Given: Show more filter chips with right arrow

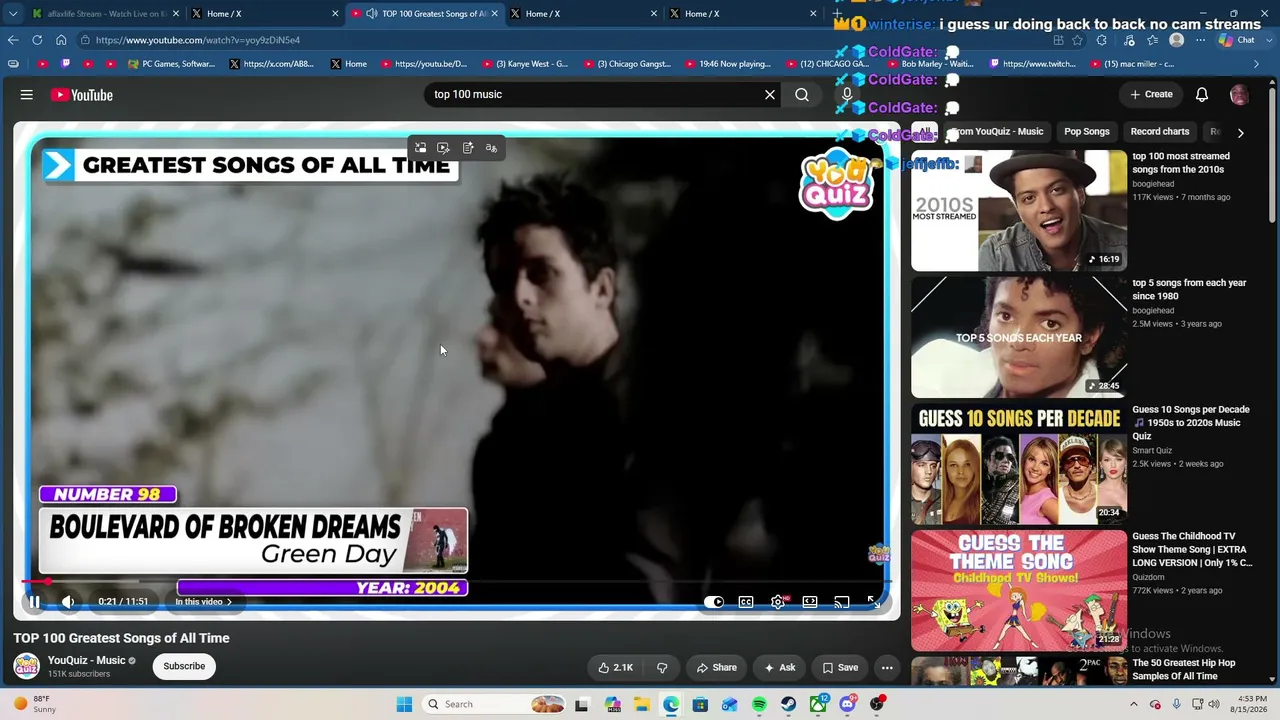Looking at the screenshot, I should (x=1240, y=132).
